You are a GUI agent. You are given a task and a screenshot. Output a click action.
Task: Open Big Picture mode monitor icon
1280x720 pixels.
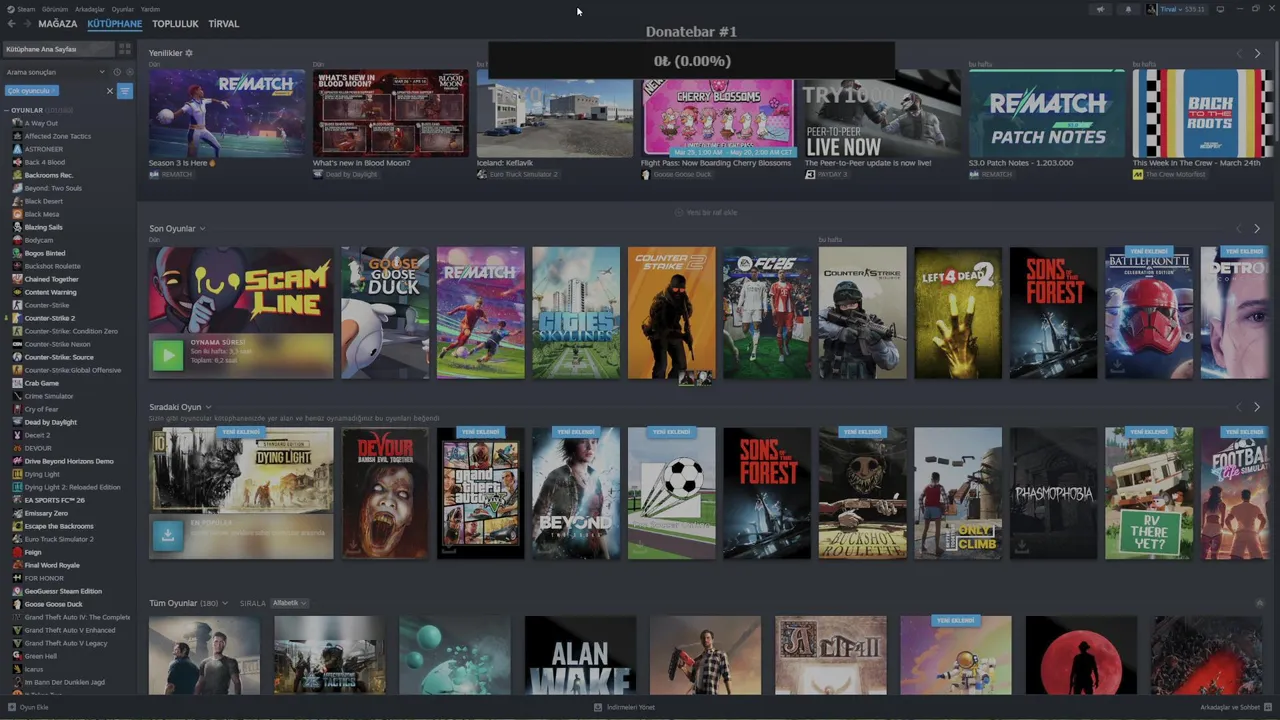[1220, 9]
